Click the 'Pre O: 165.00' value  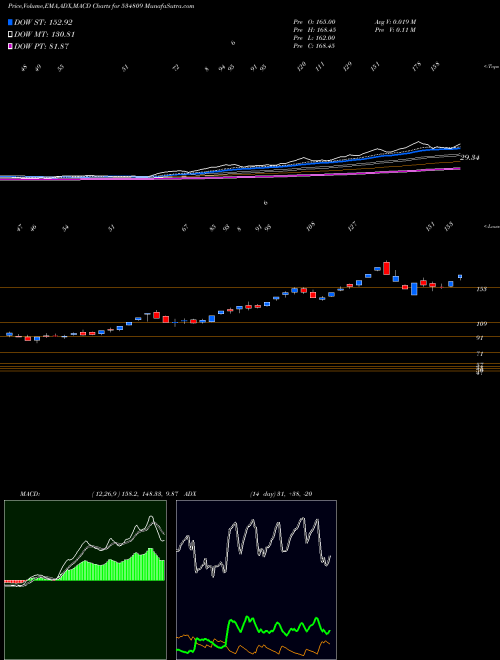314,22
